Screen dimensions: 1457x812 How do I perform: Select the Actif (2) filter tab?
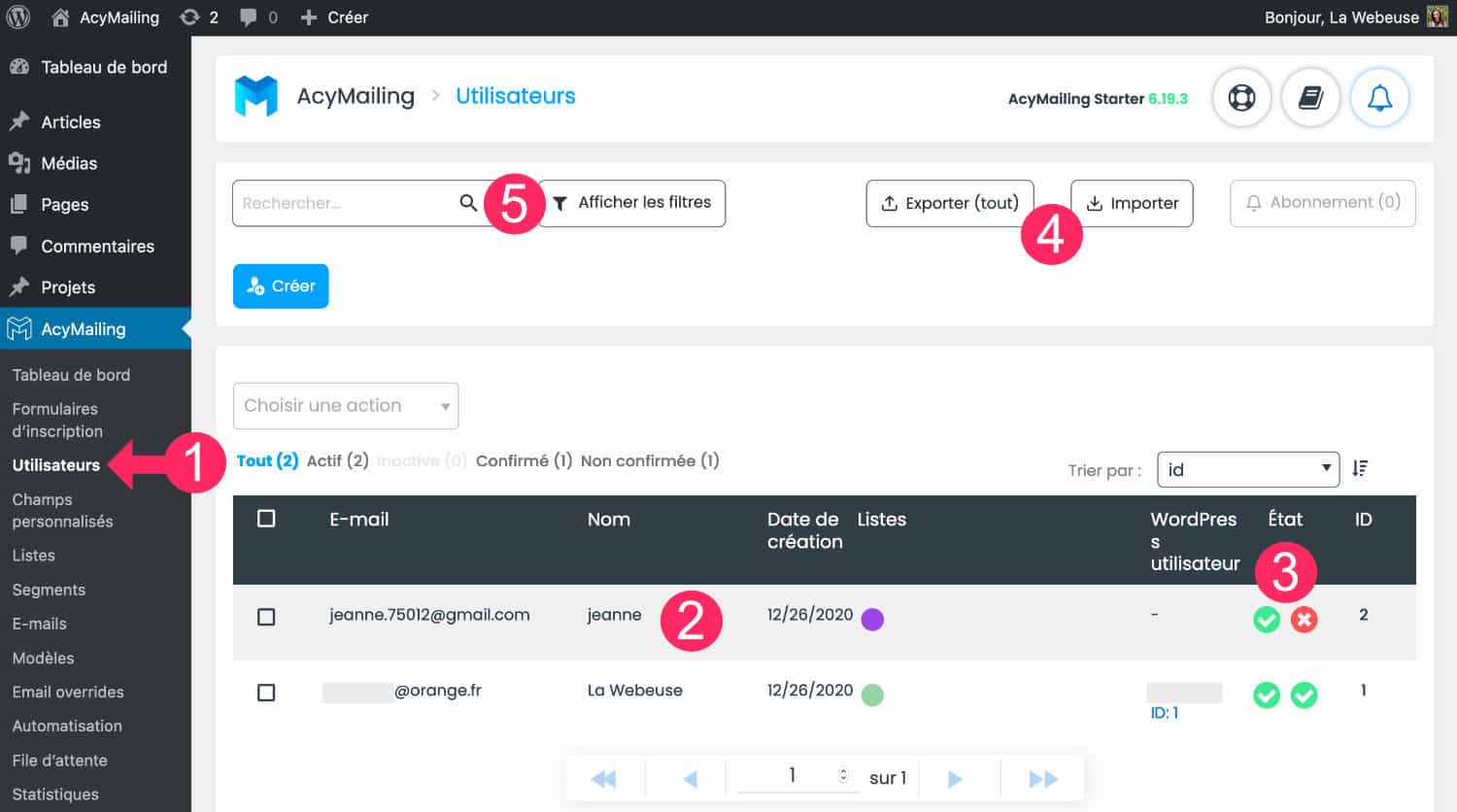click(x=338, y=460)
